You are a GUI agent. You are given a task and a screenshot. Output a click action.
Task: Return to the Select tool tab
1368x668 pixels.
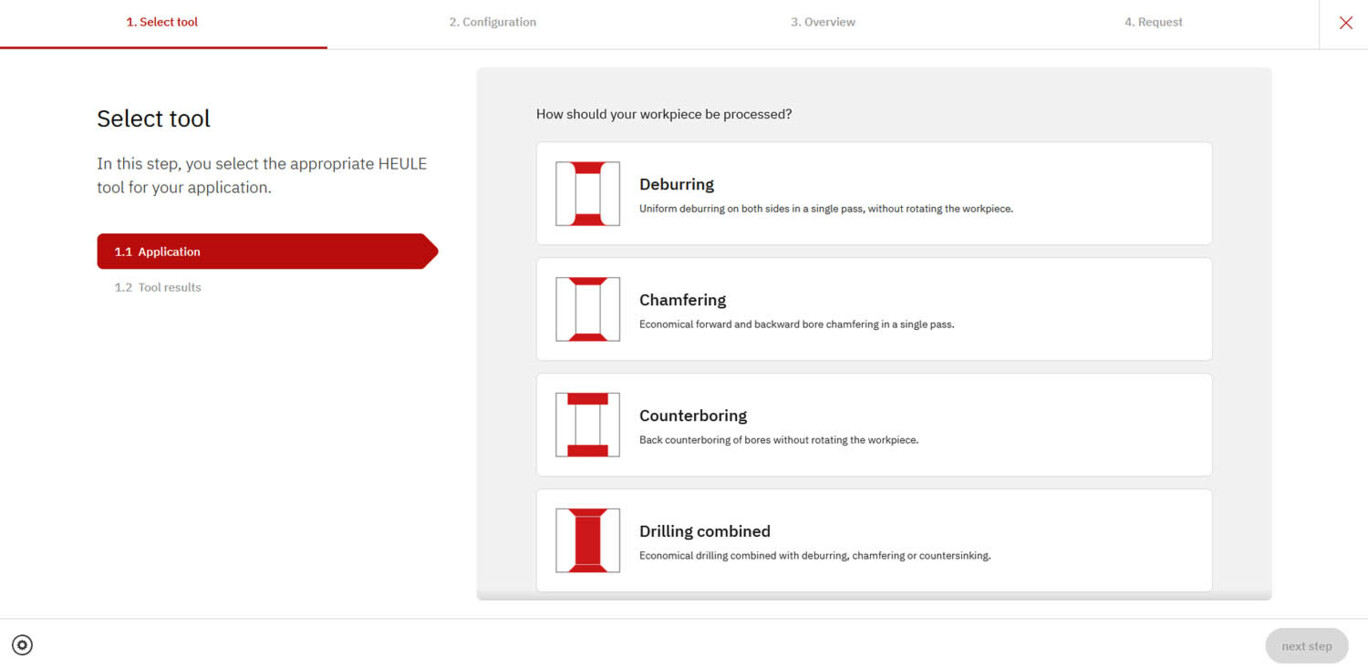[x=161, y=21]
